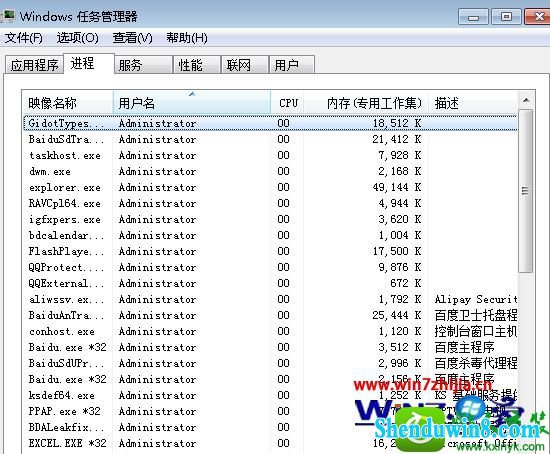Click the vertical scrollbar thumb
Viewport: 550px width, 454px height.
click(525, 191)
